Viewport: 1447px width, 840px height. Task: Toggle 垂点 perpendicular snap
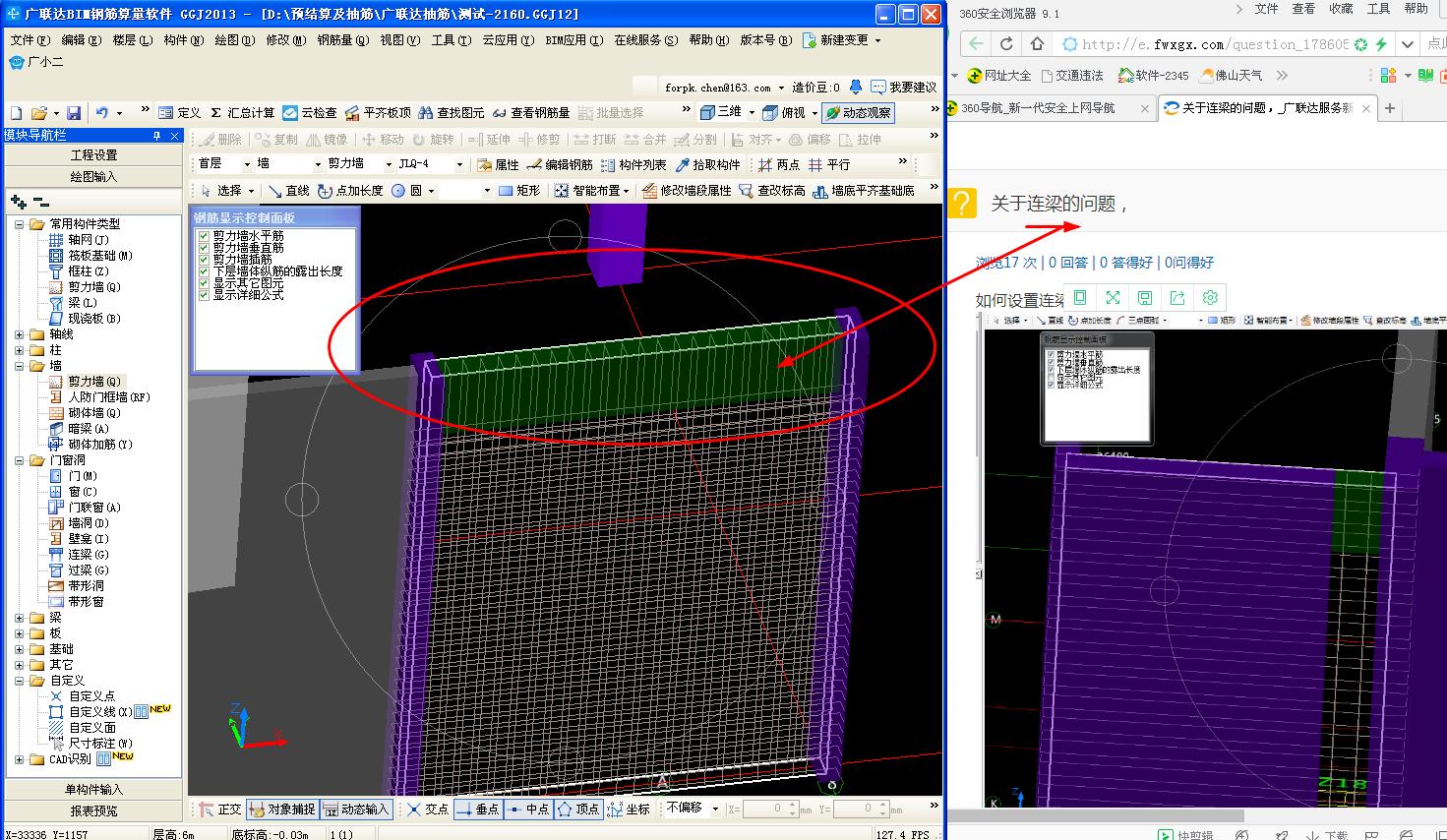click(x=477, y=809)
